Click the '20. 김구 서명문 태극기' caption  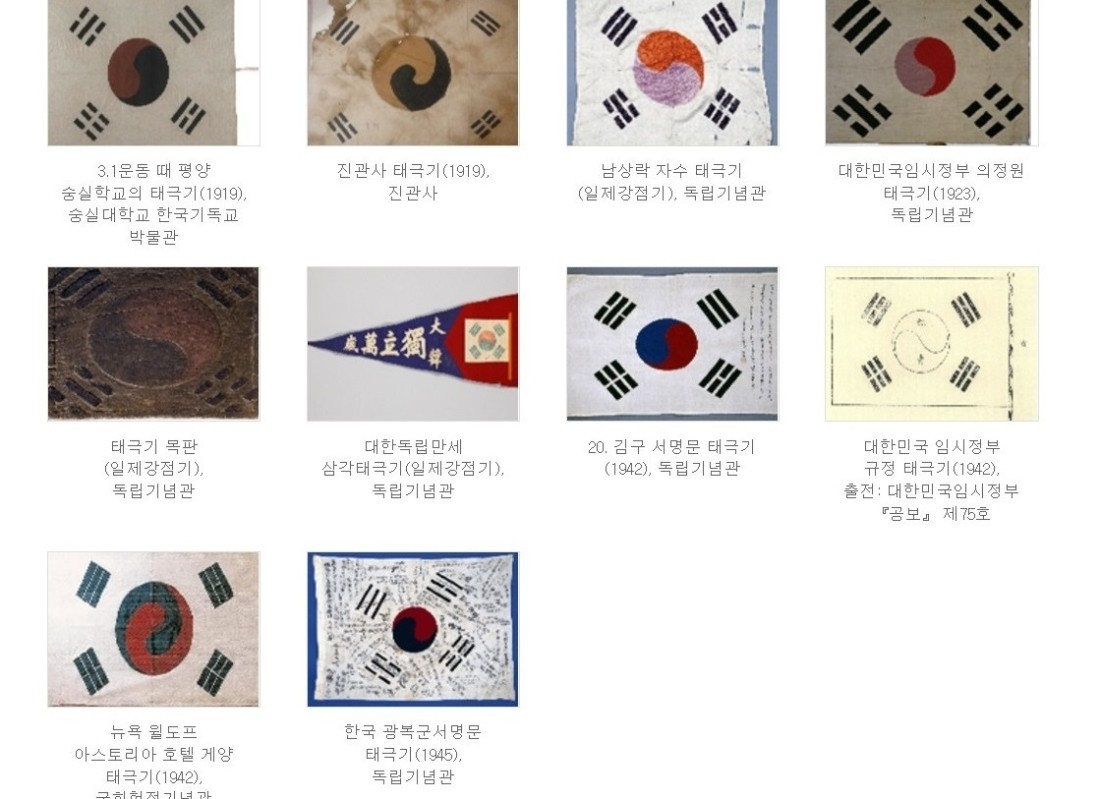[671, 447]
